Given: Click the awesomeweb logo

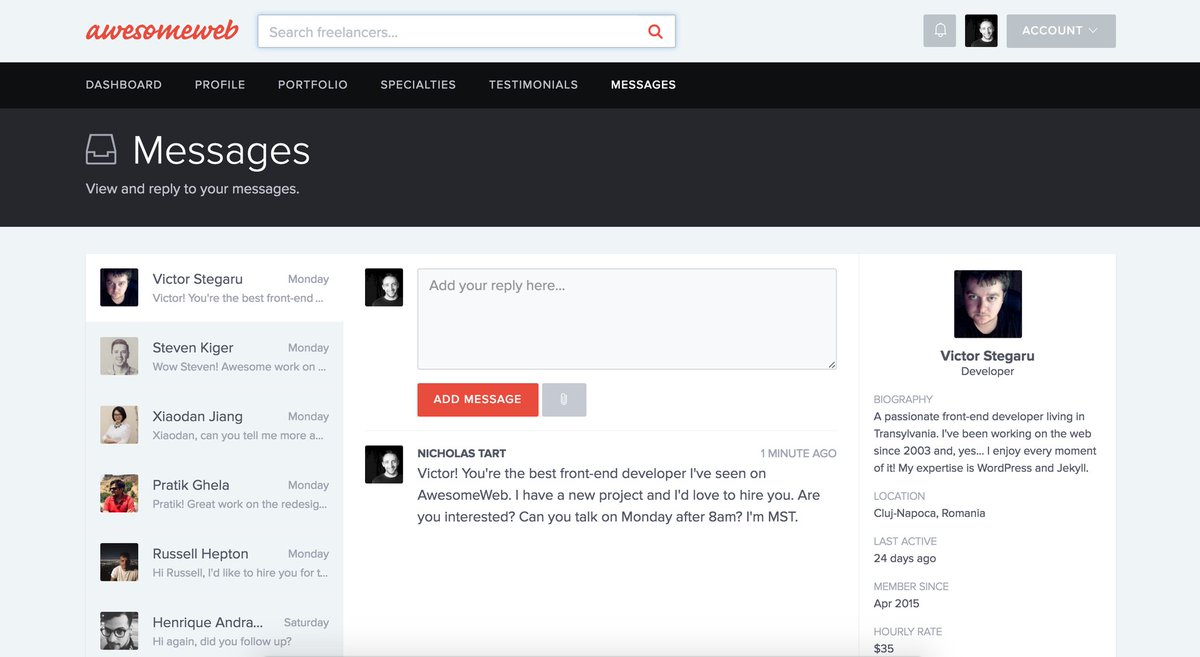Looking at the screenshot, I should click(x=162, y=30).
